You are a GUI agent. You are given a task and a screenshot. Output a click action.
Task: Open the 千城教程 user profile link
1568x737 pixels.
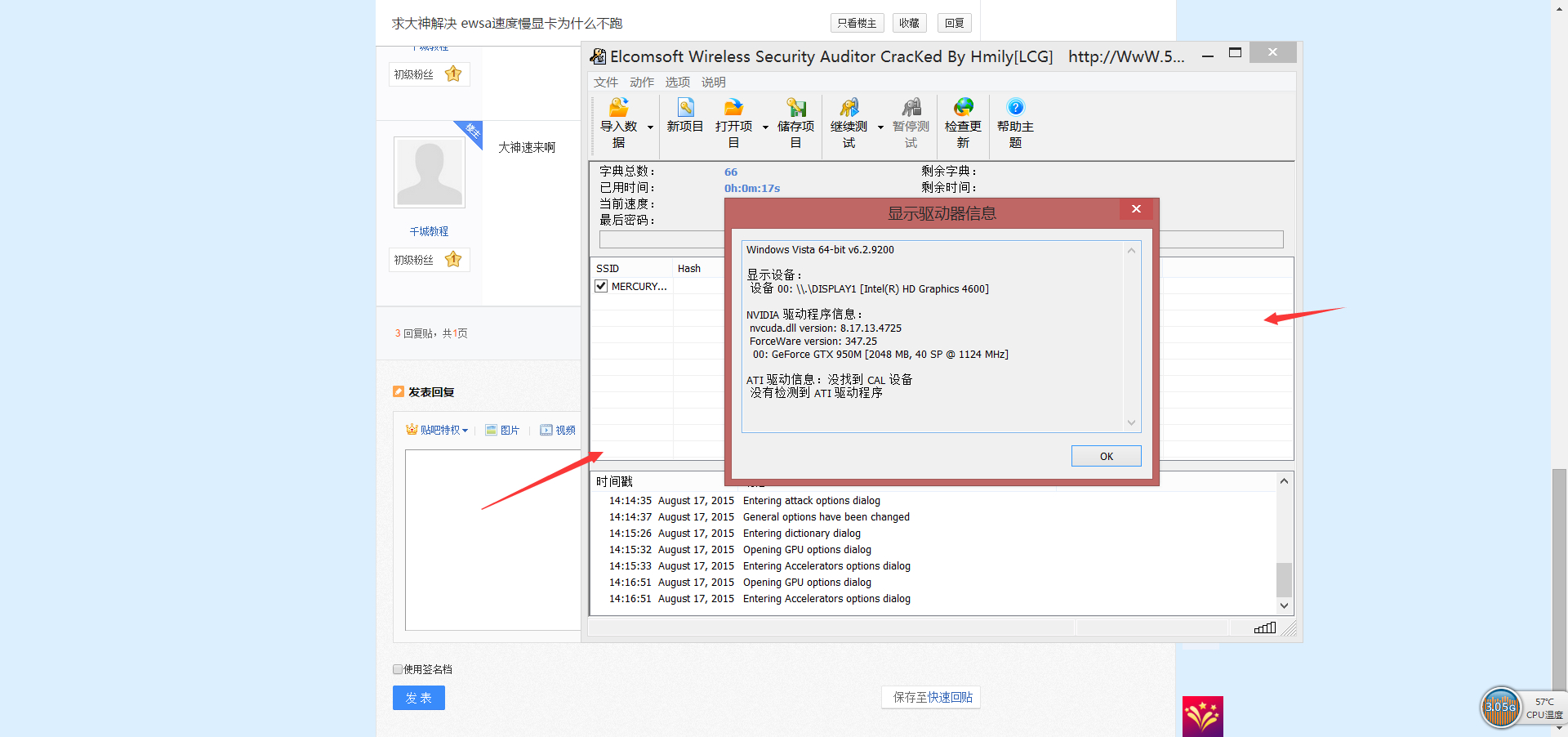pos(429,231)
